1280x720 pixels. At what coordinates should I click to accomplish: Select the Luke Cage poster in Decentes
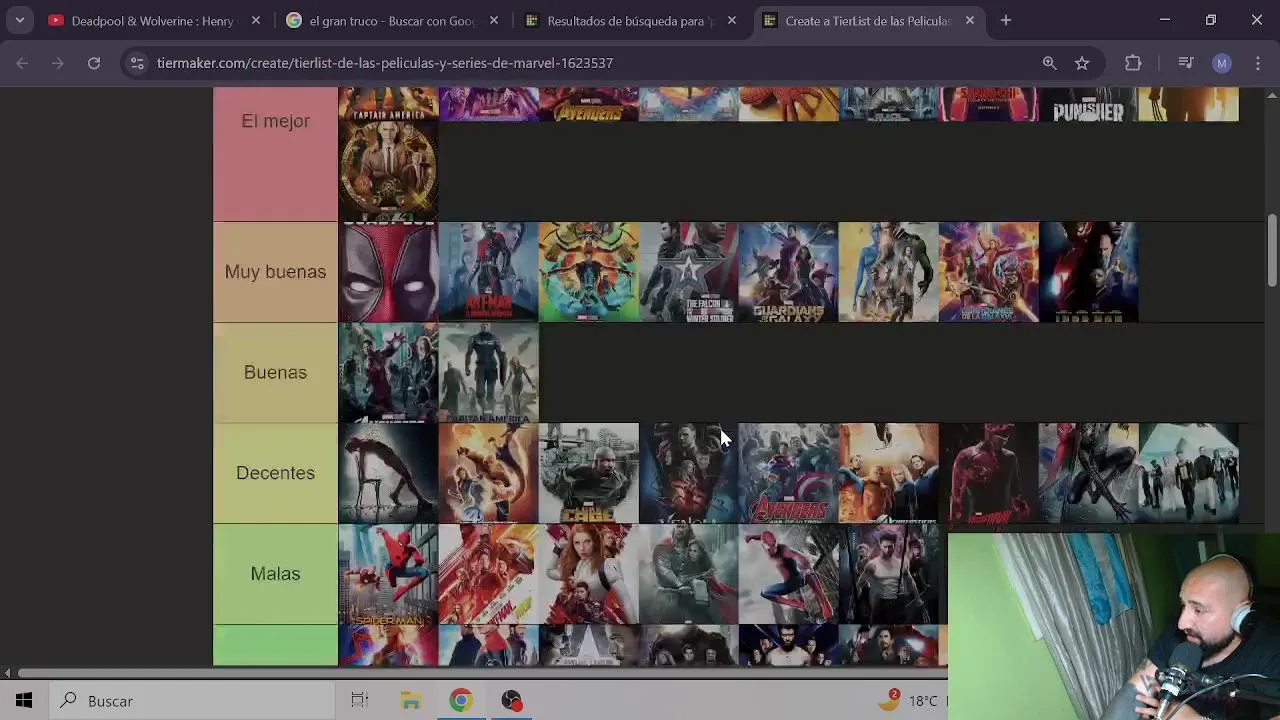pyautogui.click(x=588, y=473)
